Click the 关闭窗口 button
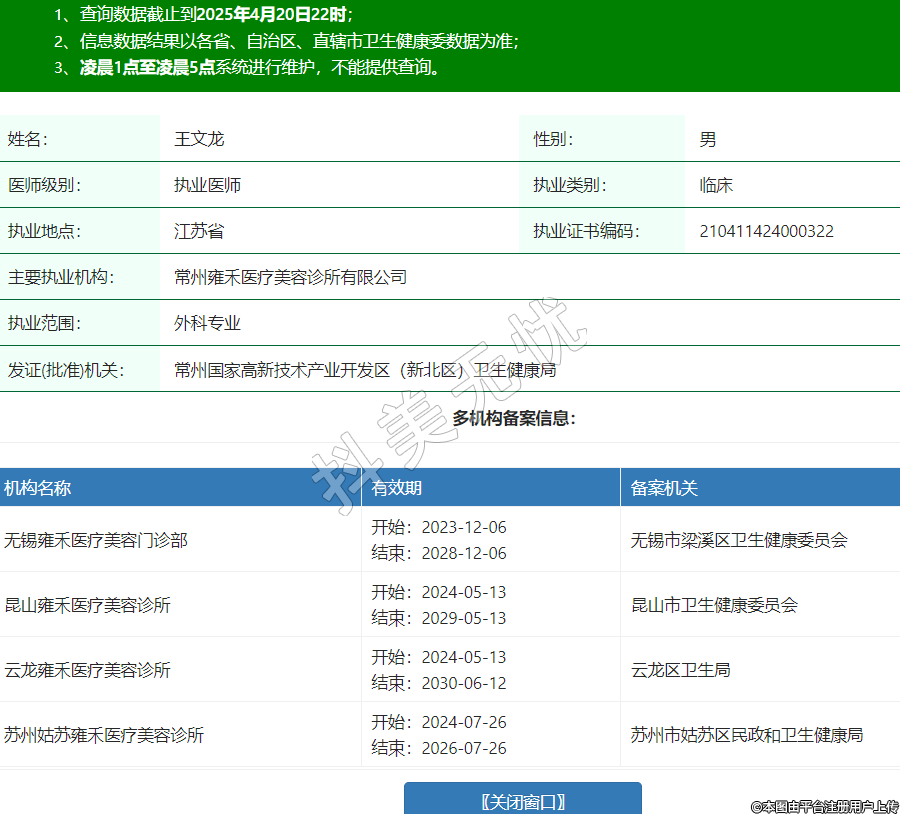The image size is (900, 814). click(522, 801)
